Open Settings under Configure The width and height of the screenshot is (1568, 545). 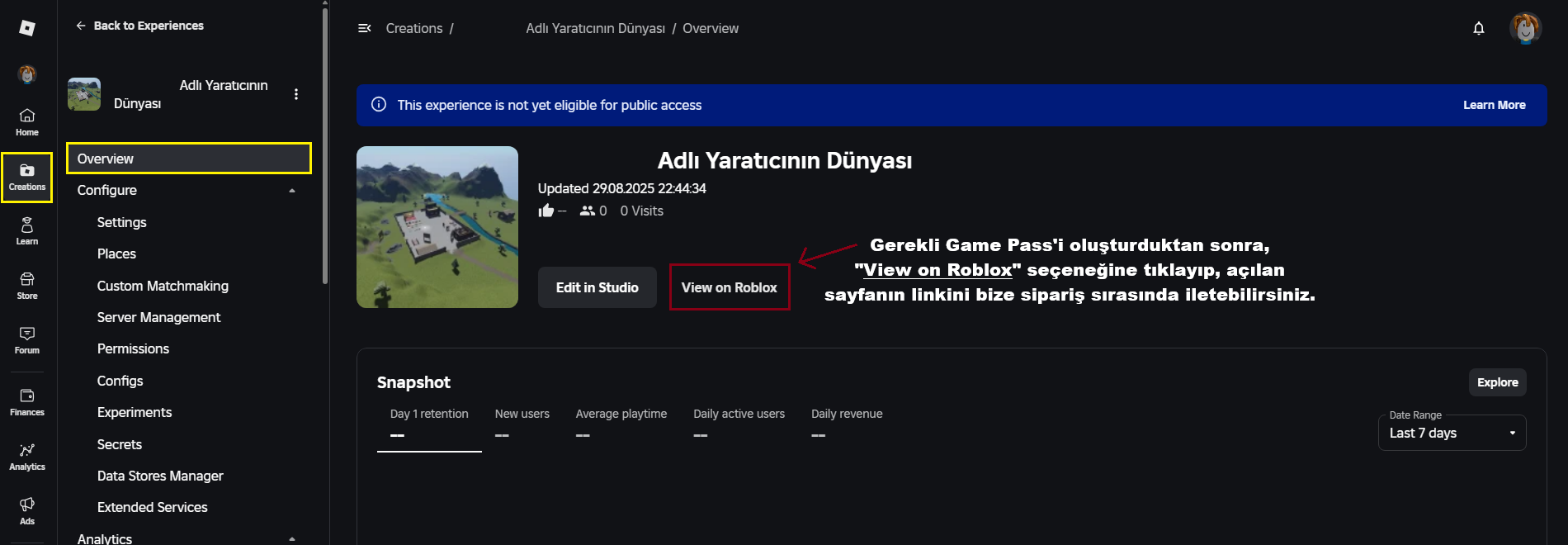click(x=122, y=222)
